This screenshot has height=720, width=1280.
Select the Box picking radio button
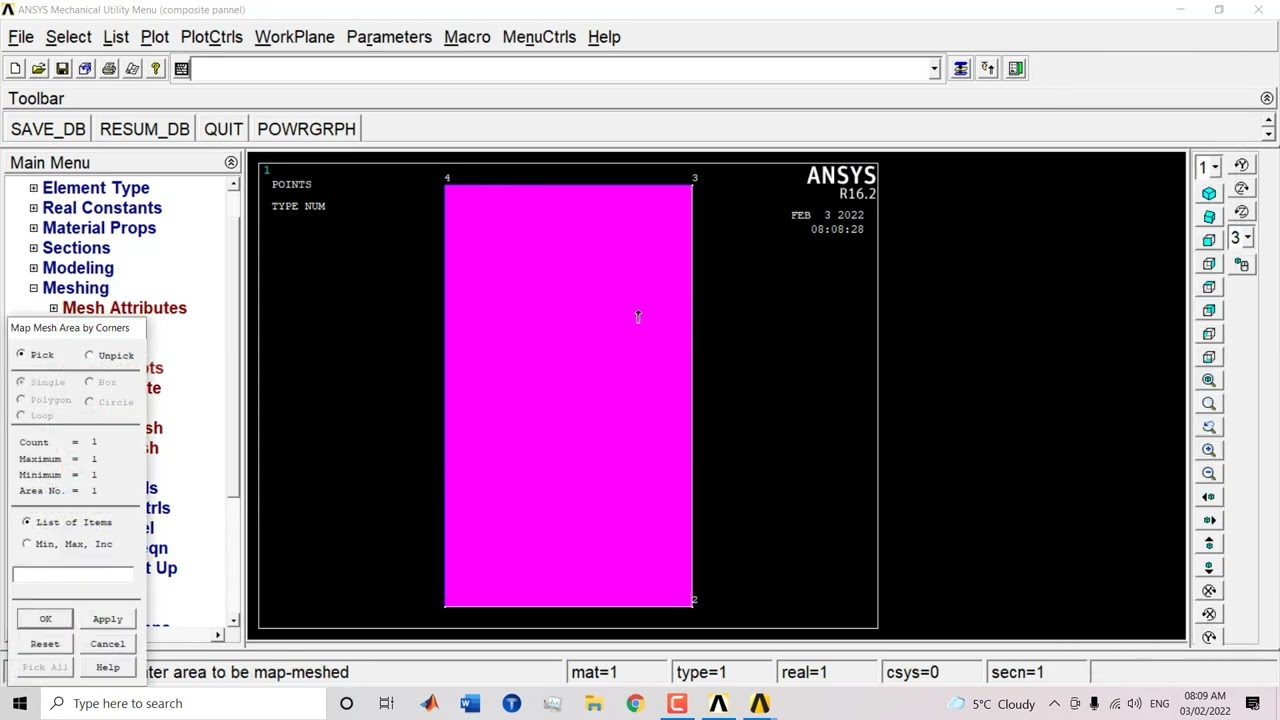[89, 382]
